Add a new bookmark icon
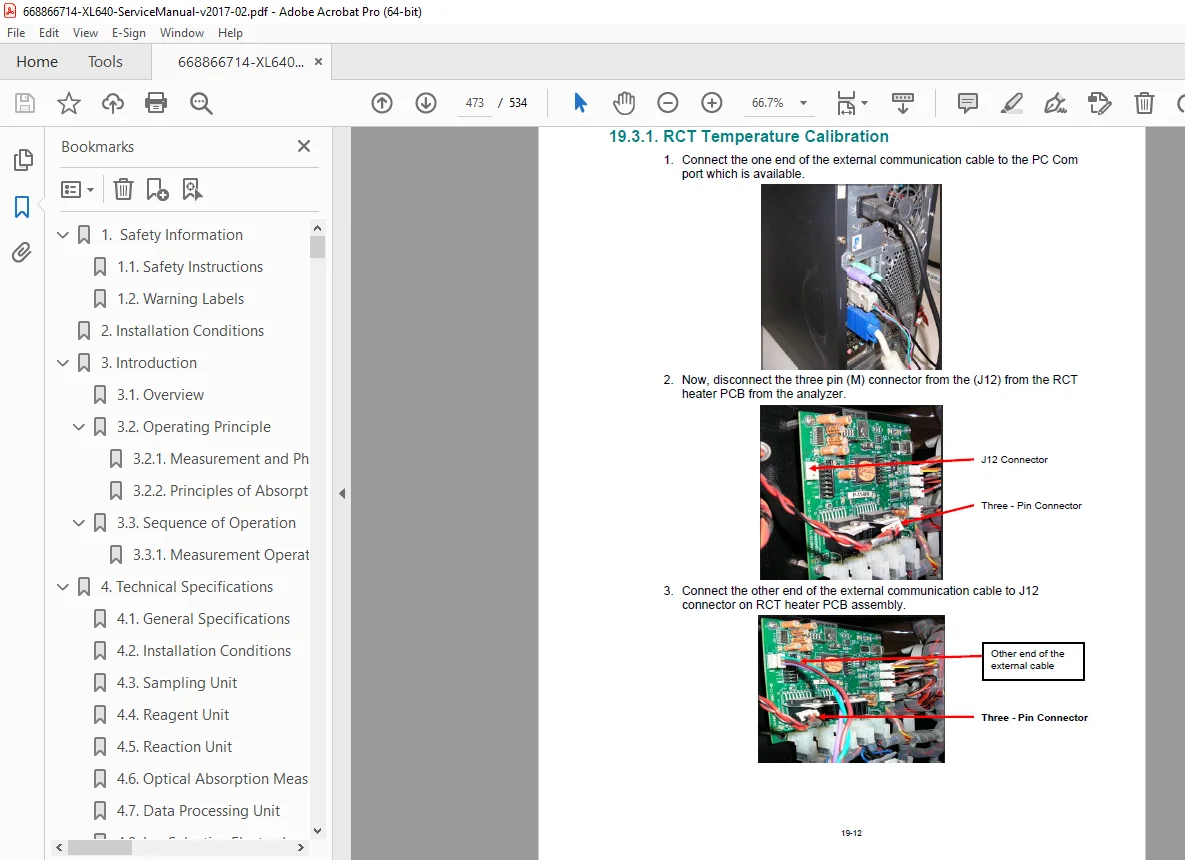The width and height of the screenshot is (1185, 860). [x=157, y=189]
